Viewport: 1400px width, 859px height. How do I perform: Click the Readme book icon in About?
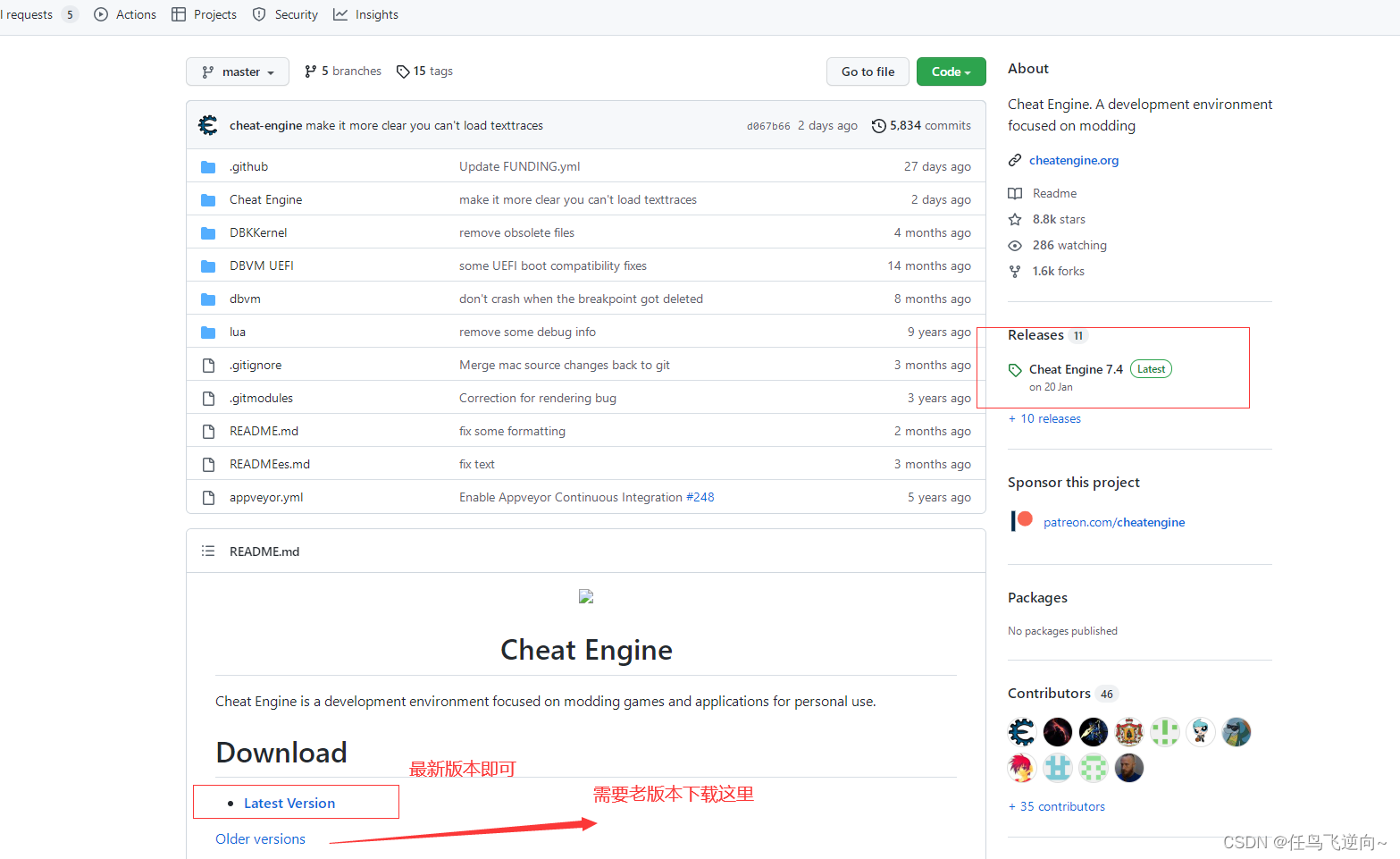[1015, 194]
